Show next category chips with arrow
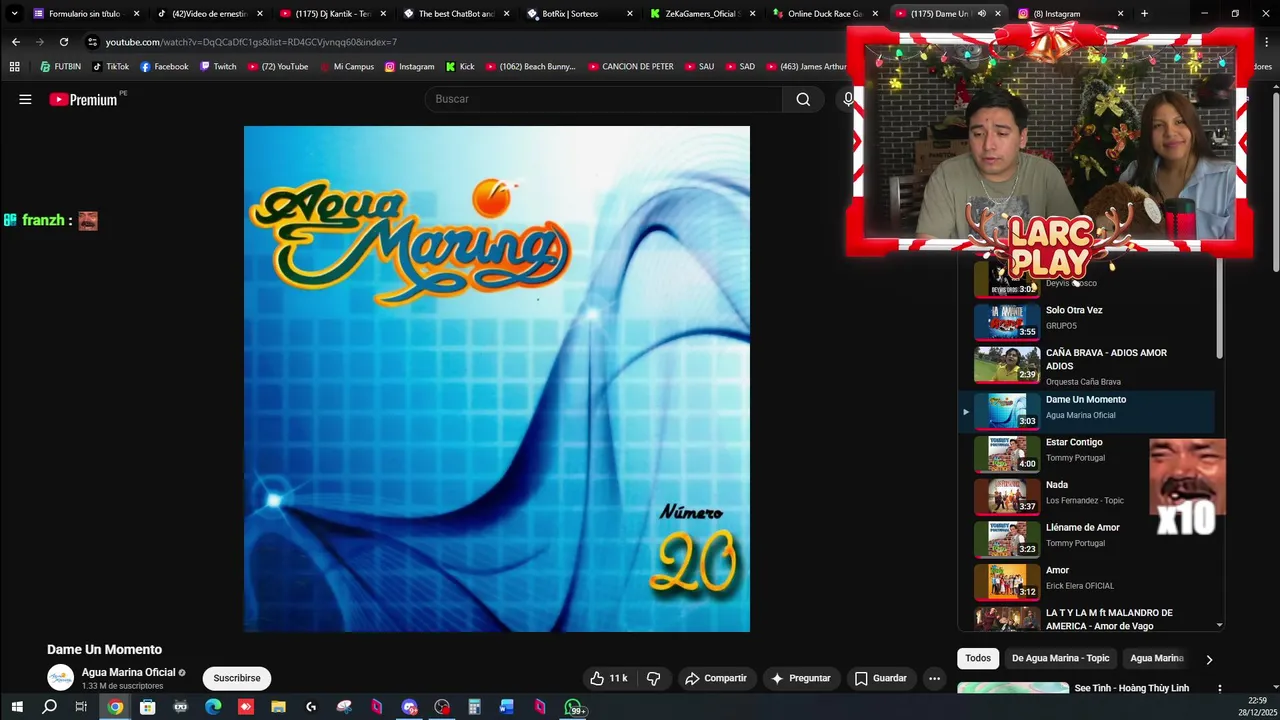Viewport: 1280px width, 720px height. (1209, 659)
